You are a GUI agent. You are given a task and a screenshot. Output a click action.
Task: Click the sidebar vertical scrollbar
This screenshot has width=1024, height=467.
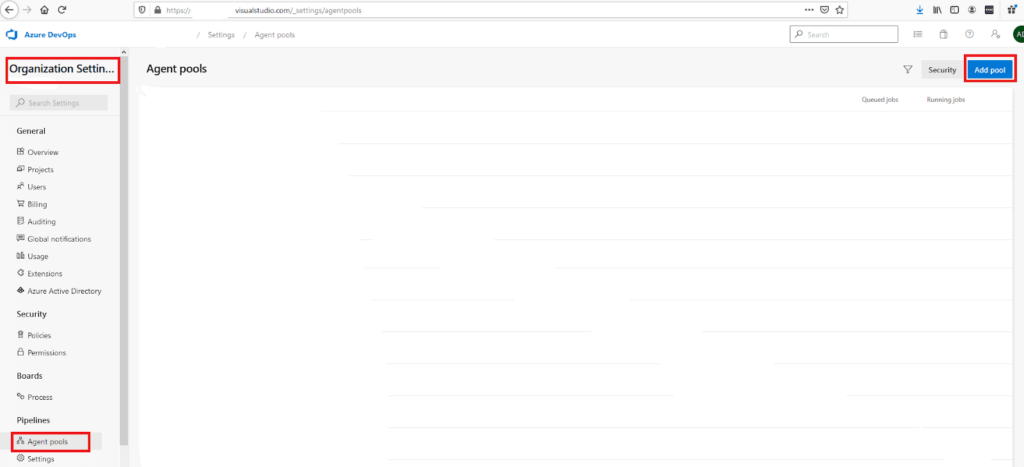124,251
